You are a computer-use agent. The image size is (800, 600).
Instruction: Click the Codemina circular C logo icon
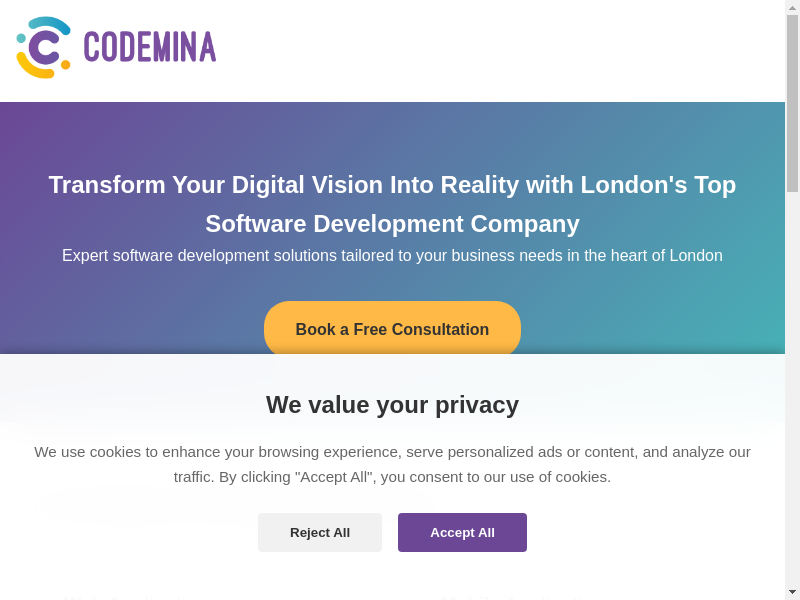(x=44, y=47)
